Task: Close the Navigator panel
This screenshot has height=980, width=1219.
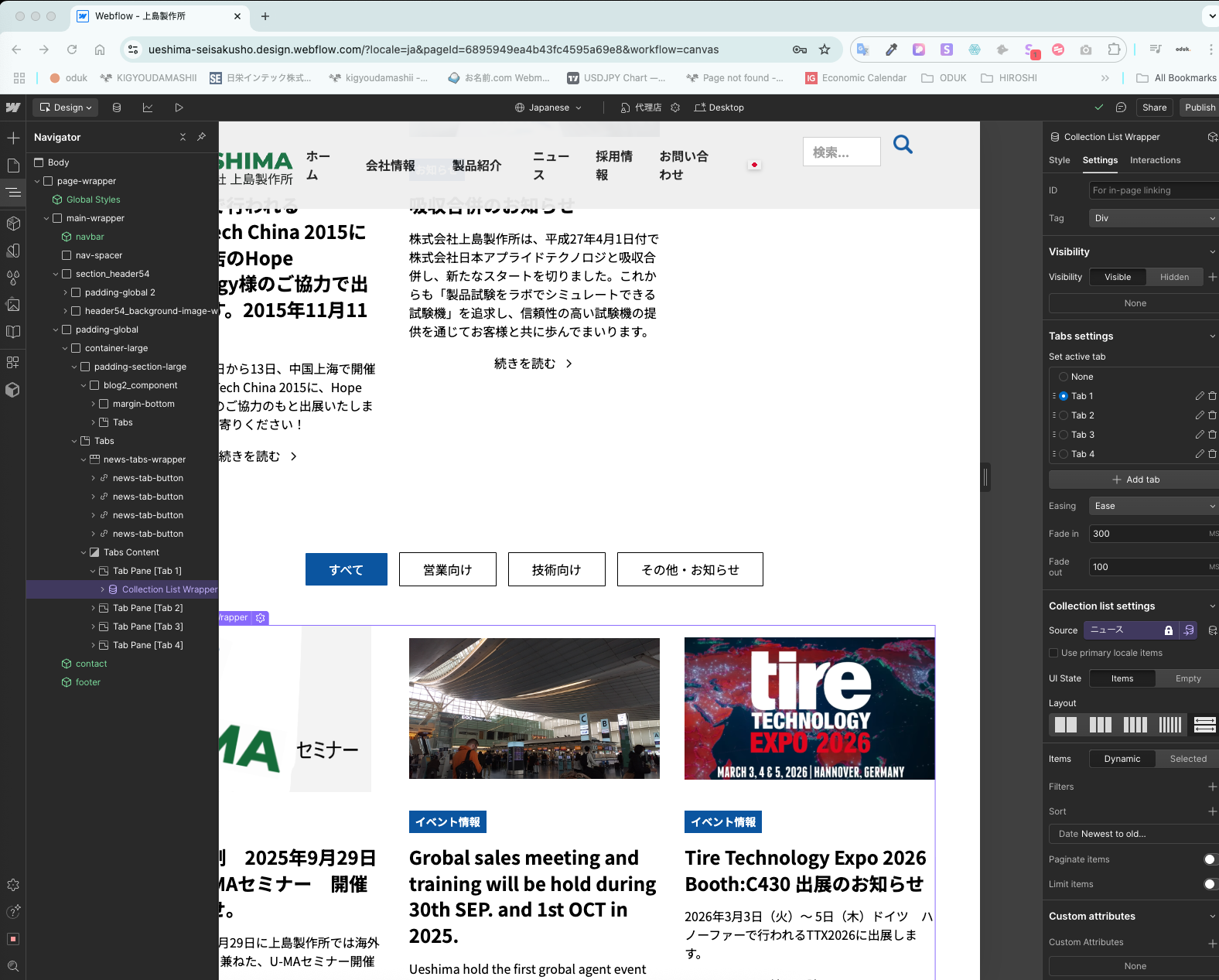Action: point(183,137)
